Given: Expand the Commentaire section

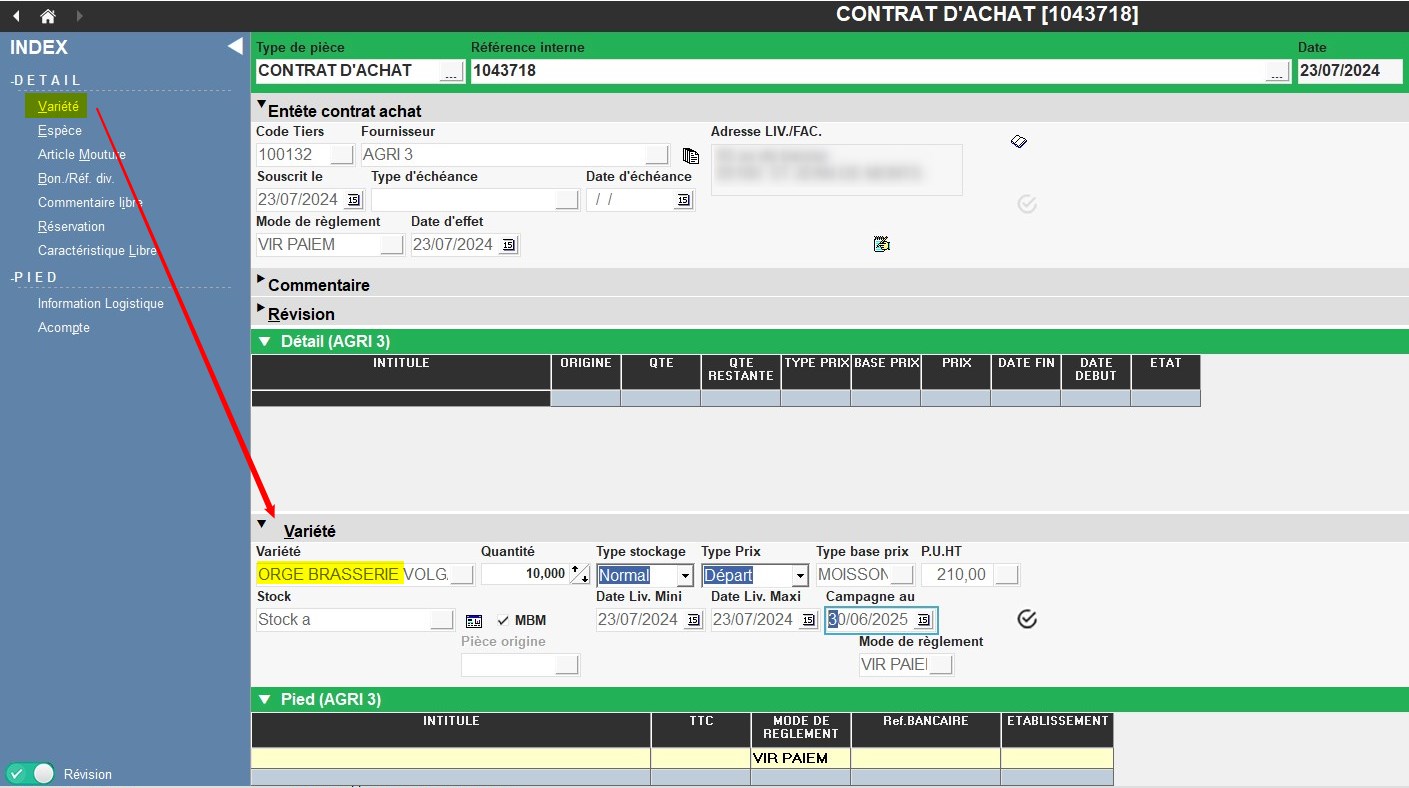Looking at the screenshot, I should [x=262, y=281].
